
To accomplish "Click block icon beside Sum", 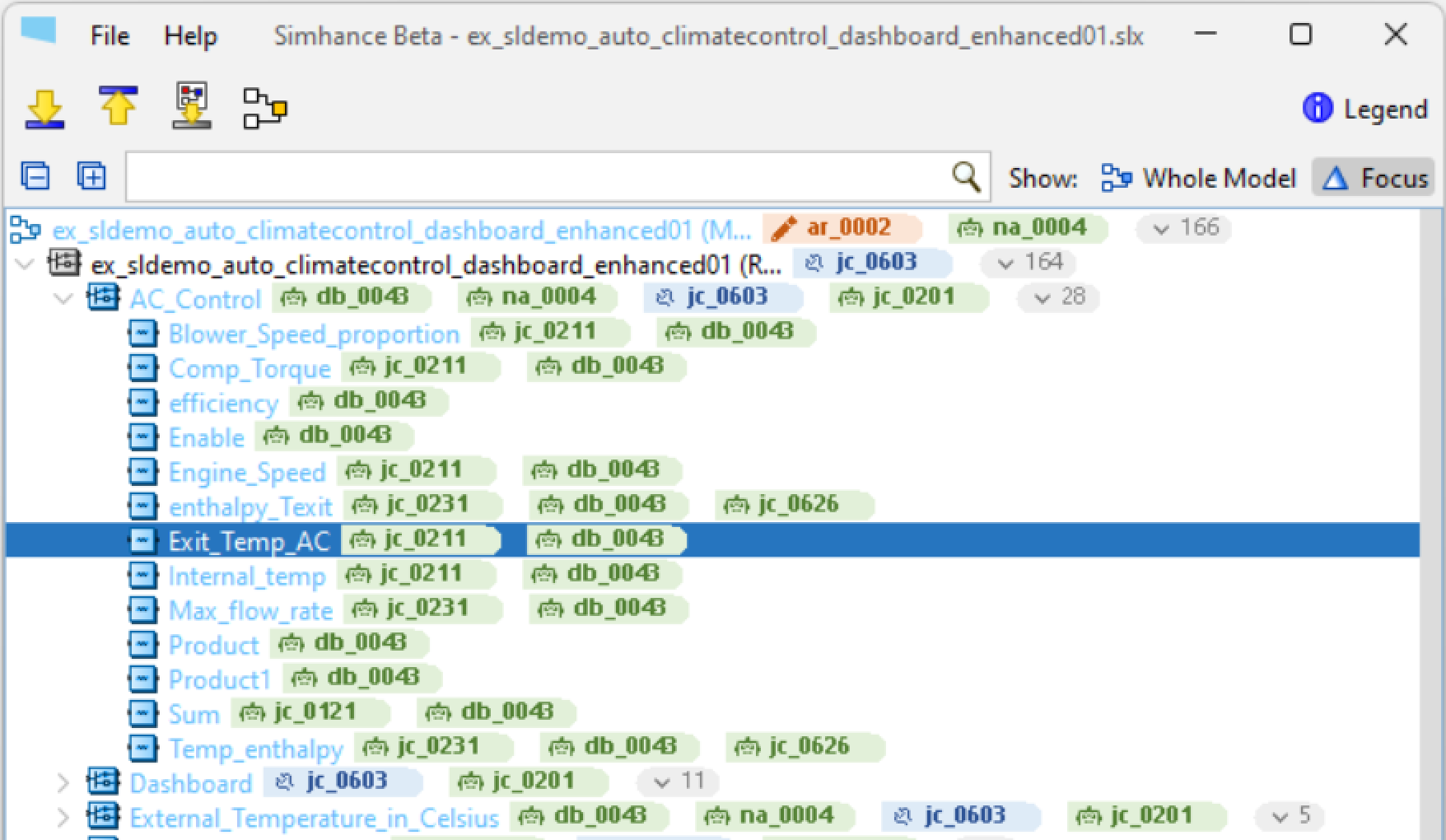I will tap(143, 714).
